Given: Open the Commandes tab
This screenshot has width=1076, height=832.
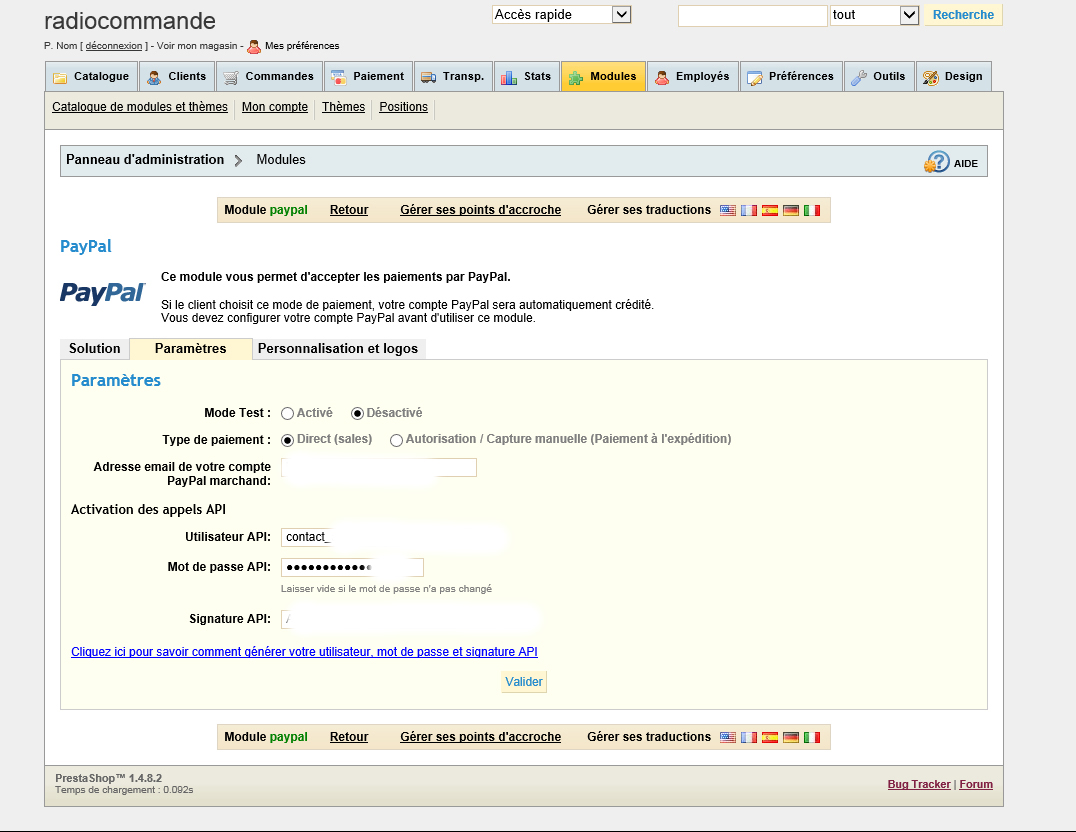Looking at the screenshot, I should [x=269, y=76].
